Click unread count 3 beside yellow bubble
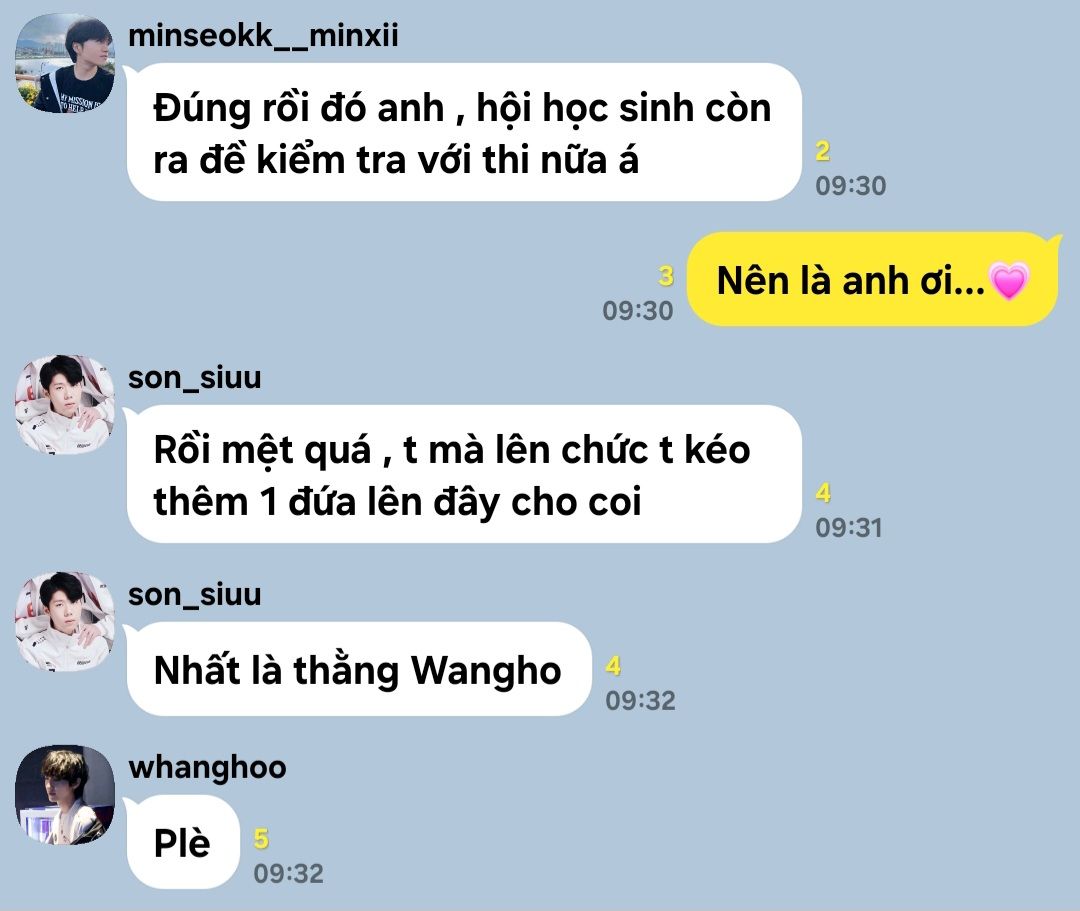Image resolution: width=1080 pixels, height=911 pixels. (x=665, y=275)
